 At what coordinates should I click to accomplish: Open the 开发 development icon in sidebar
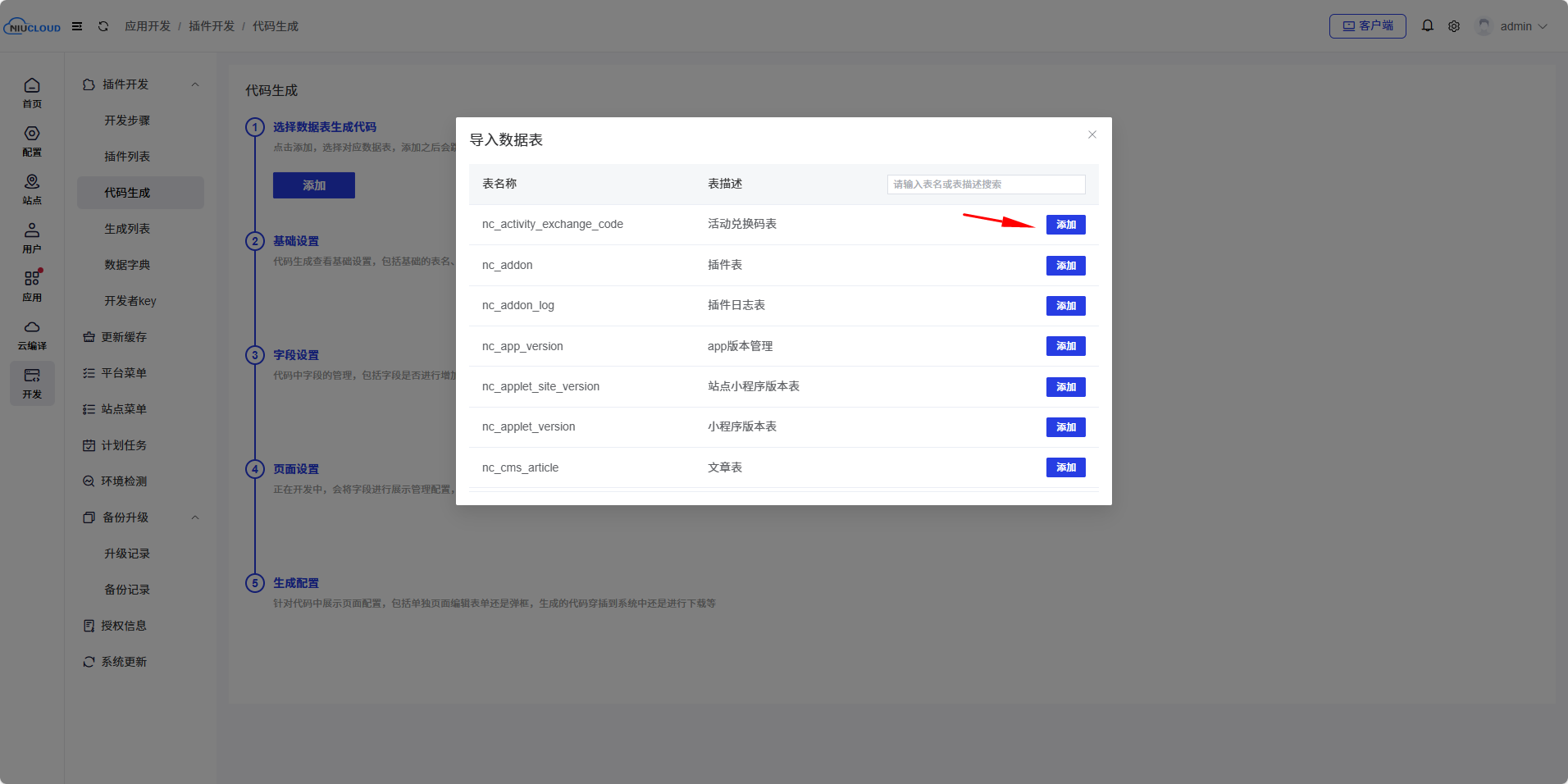click(x=32, y=382)
